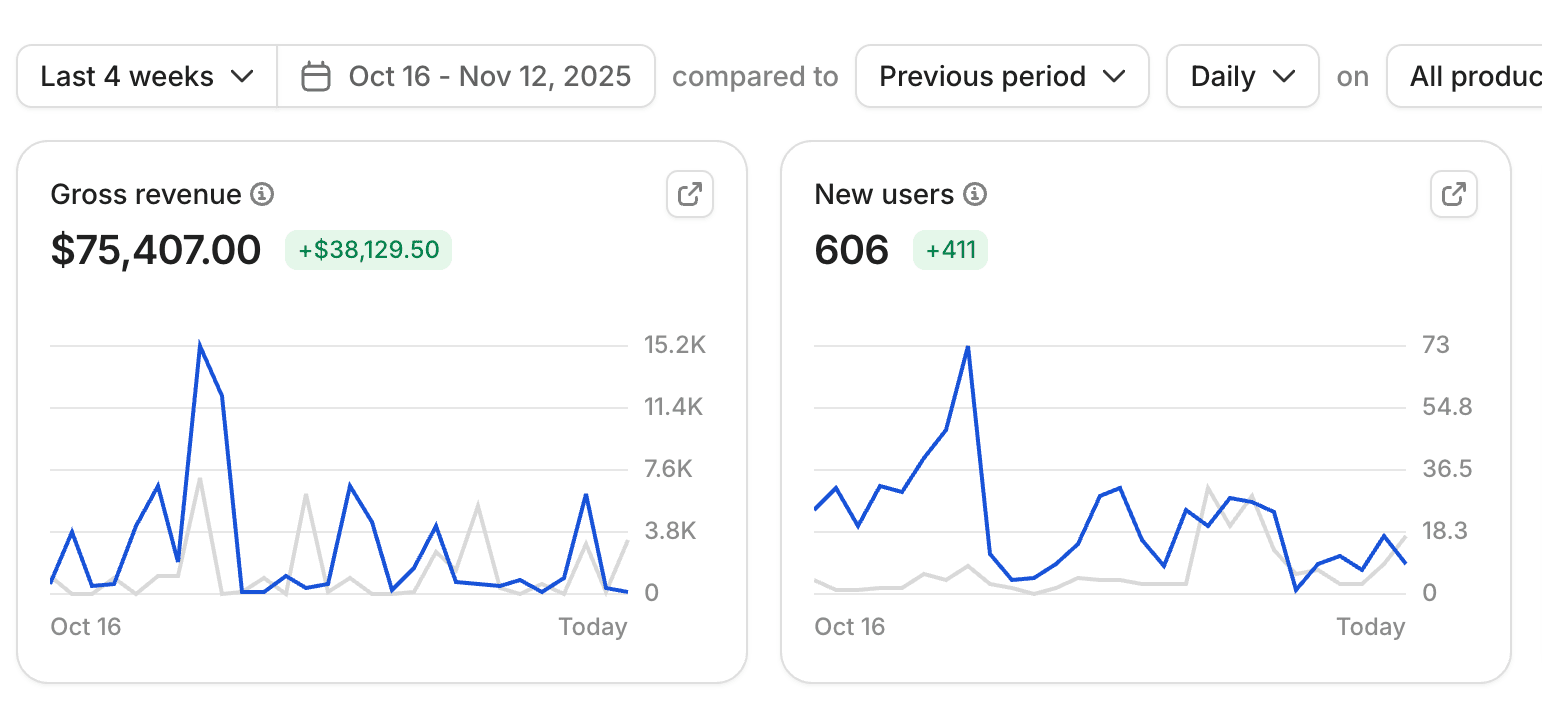1542x710 pixels.
Task: Click the 606 new users total
Action: [x=852, y=250]
